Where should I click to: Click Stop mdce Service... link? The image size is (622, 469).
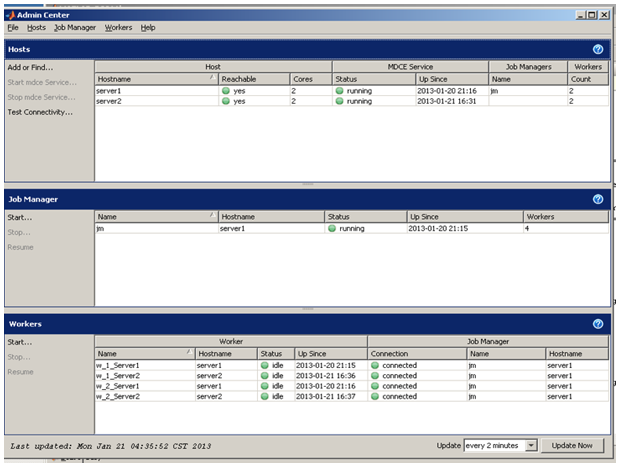point(41,97)
